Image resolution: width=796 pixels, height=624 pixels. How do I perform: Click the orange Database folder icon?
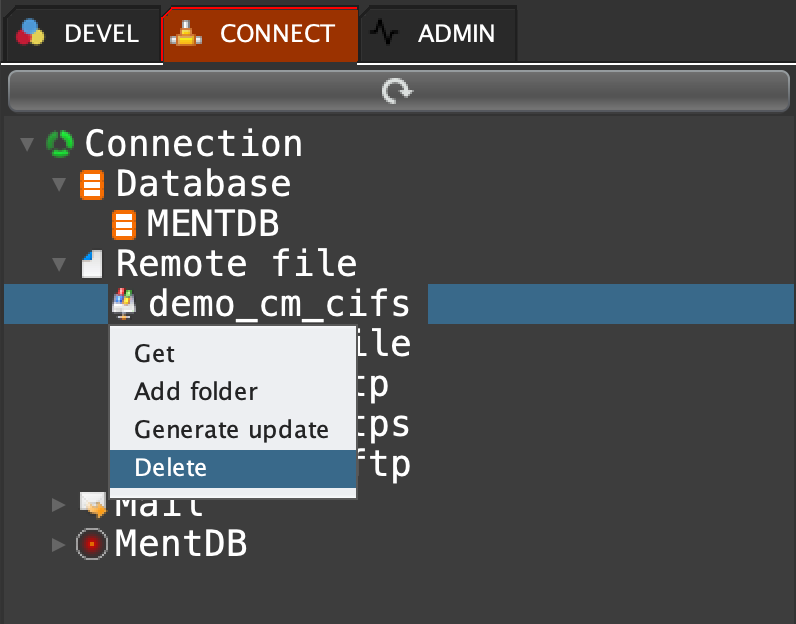[x=92, y=185]
